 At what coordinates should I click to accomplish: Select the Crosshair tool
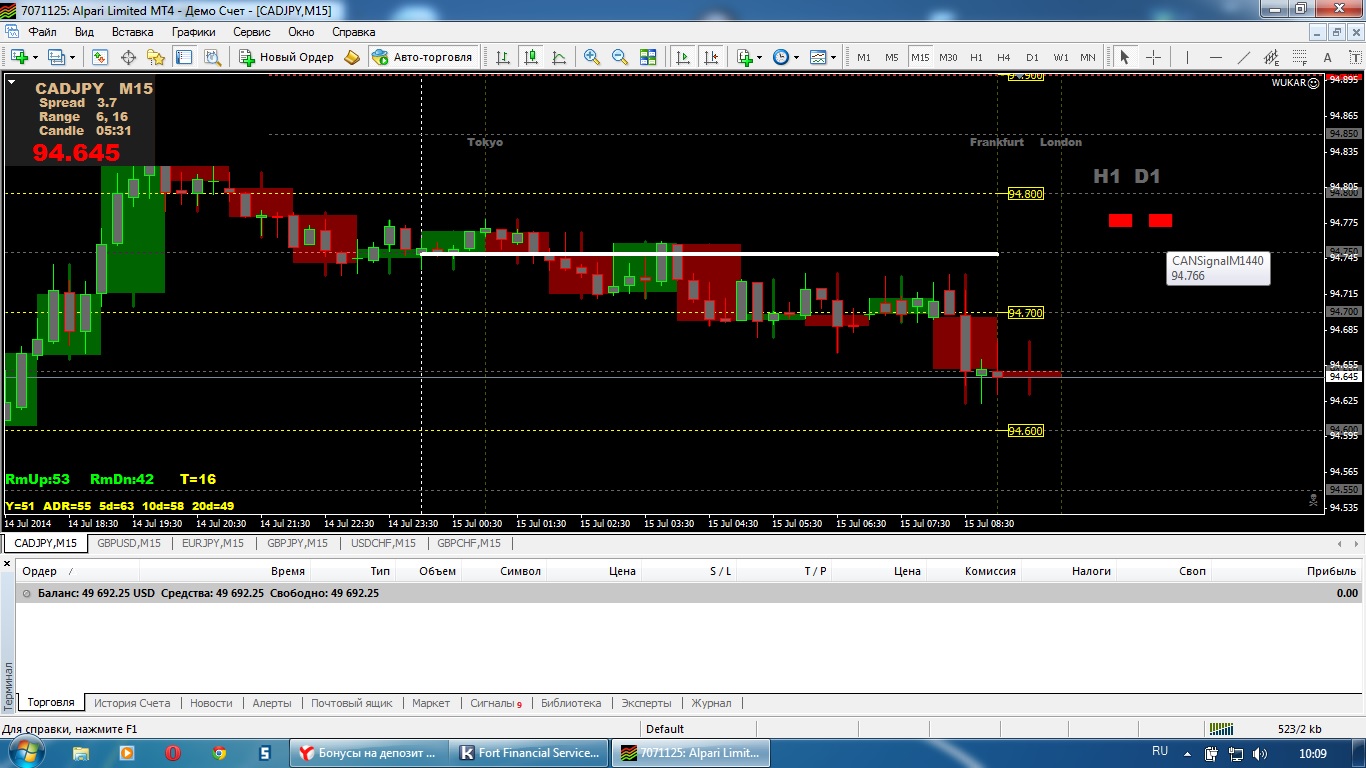[1153, 57]
